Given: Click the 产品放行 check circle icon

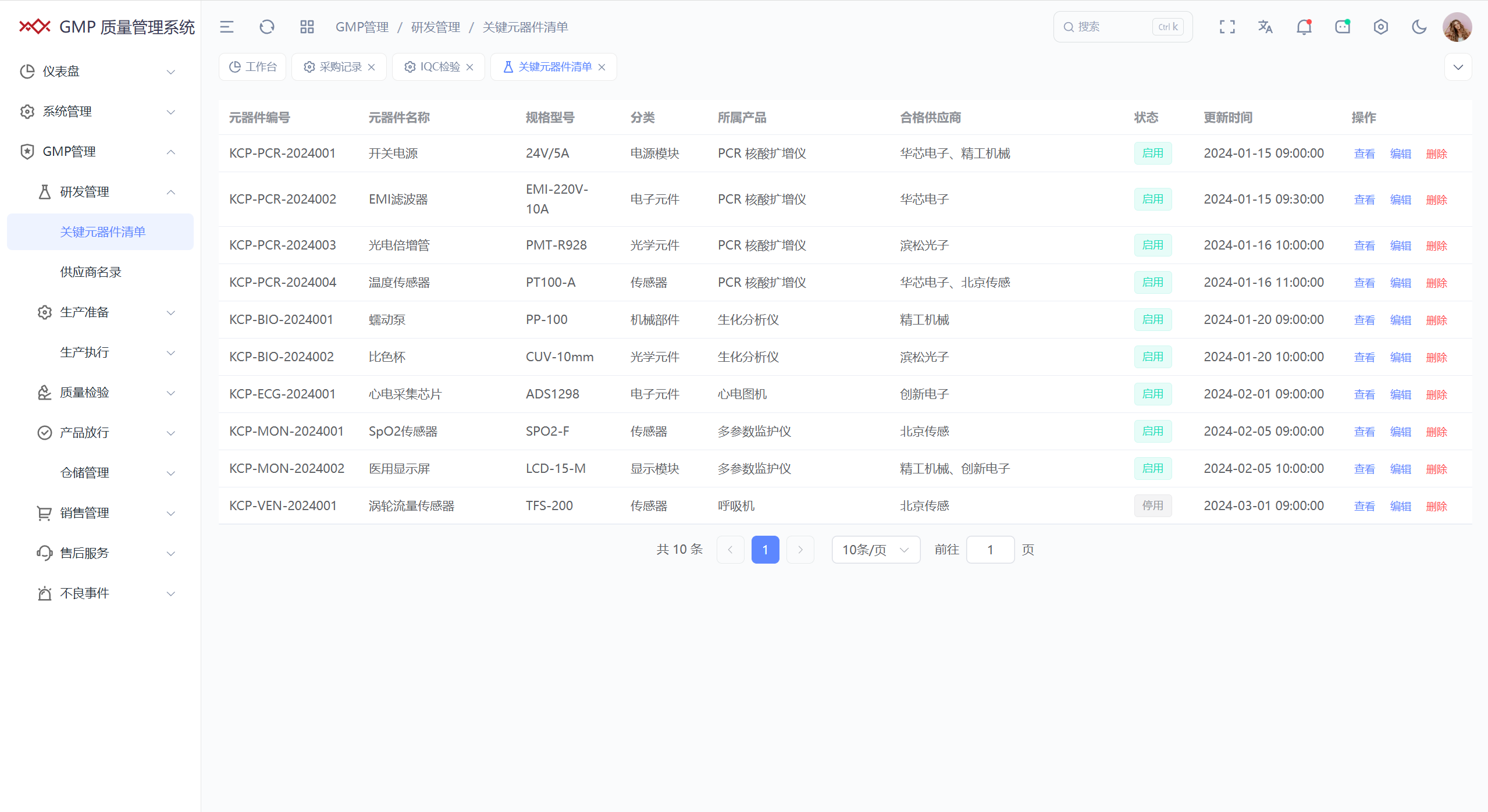Looking at the screenshot, I should (x=45, y=433).
